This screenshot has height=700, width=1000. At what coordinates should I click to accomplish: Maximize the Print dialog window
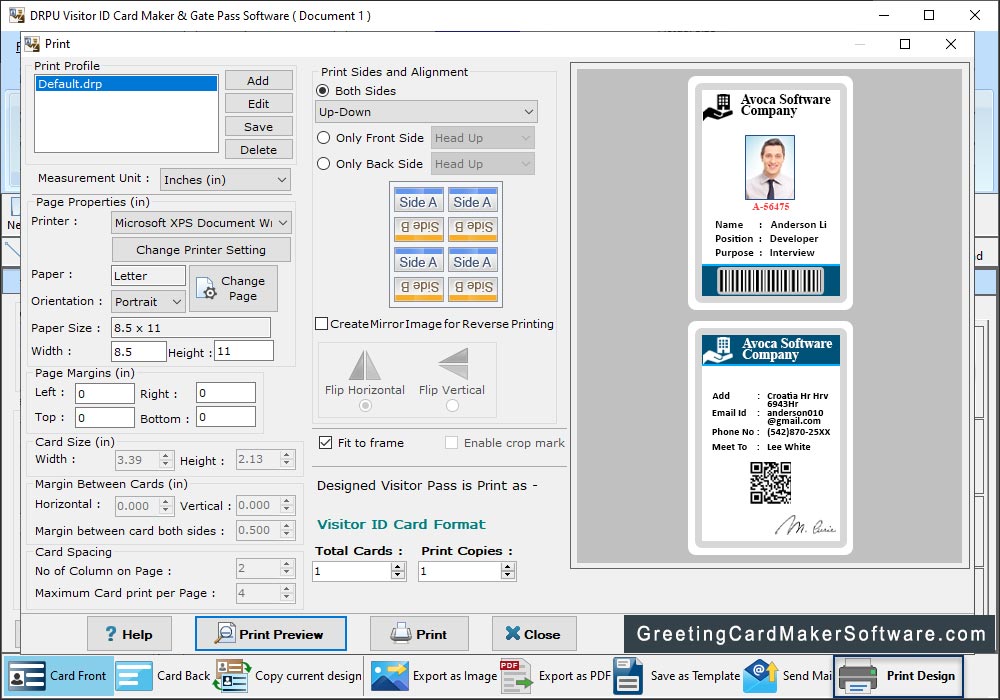[x=904, y=44]
